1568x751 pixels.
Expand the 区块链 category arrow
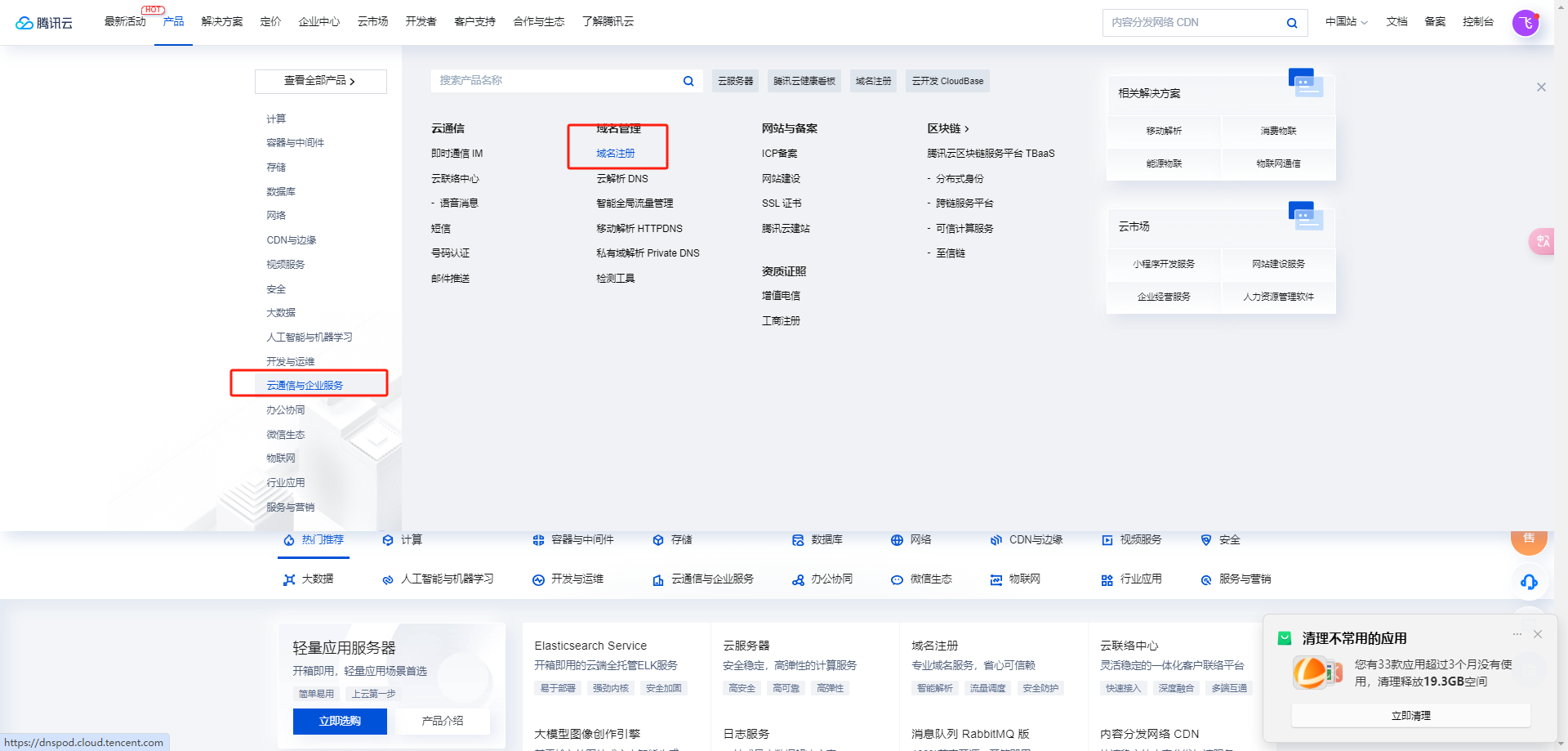tap(967, 129)
